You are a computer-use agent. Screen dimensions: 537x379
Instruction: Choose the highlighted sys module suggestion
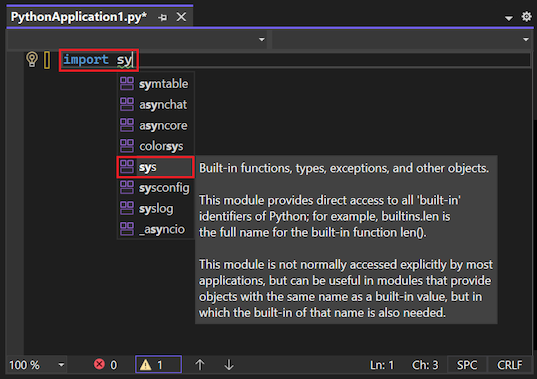tap(156, 167)
